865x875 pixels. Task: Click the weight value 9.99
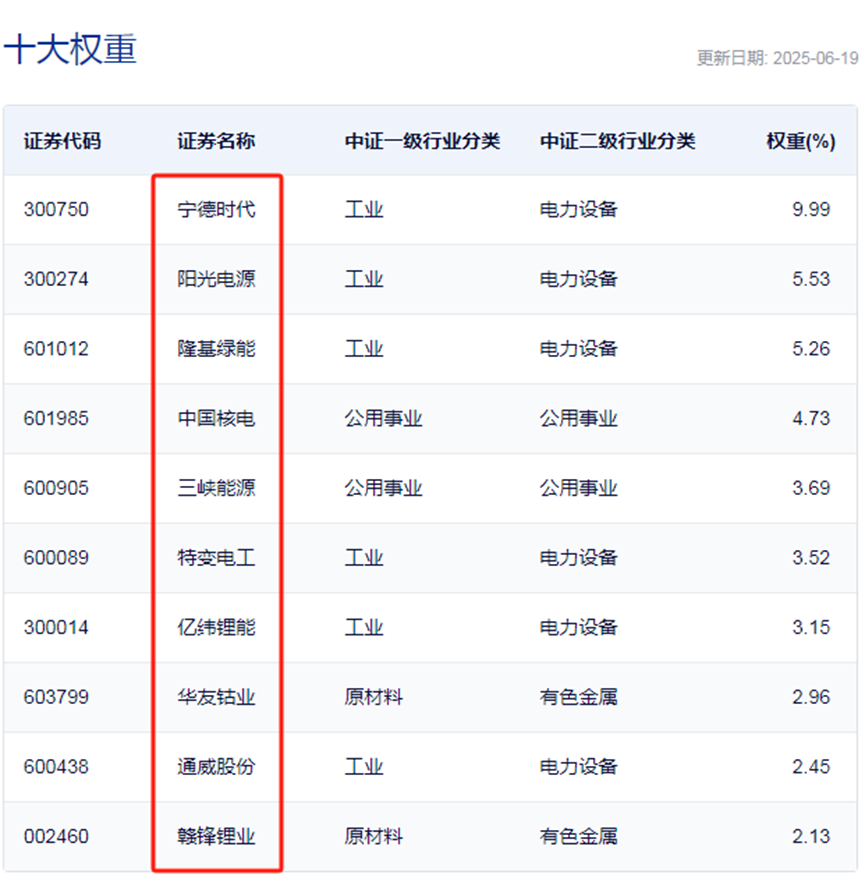[811, 209]
